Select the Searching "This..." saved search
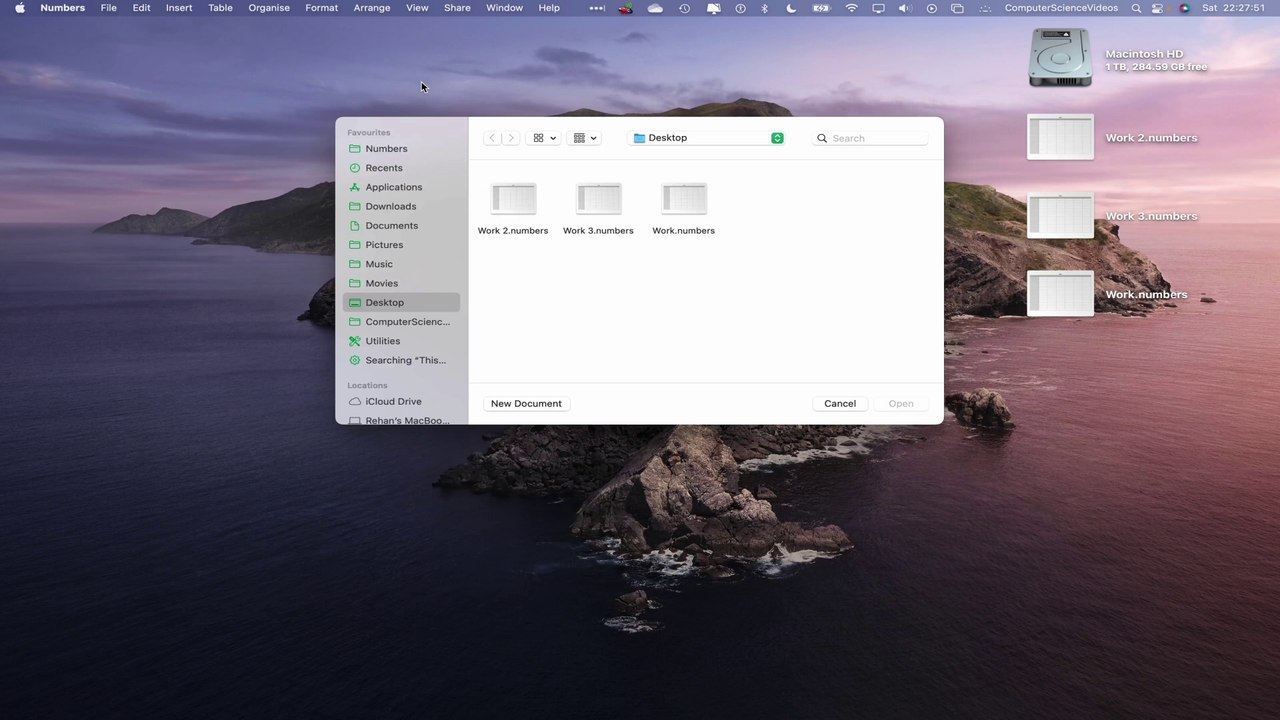 click(x=402, y=360)
